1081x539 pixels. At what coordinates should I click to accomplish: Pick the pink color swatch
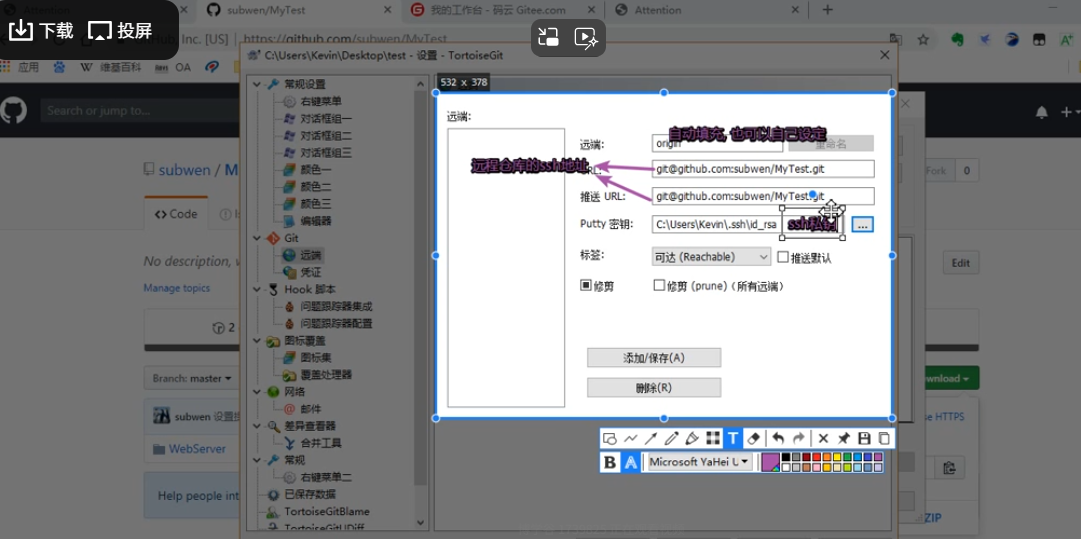point(816,468)
